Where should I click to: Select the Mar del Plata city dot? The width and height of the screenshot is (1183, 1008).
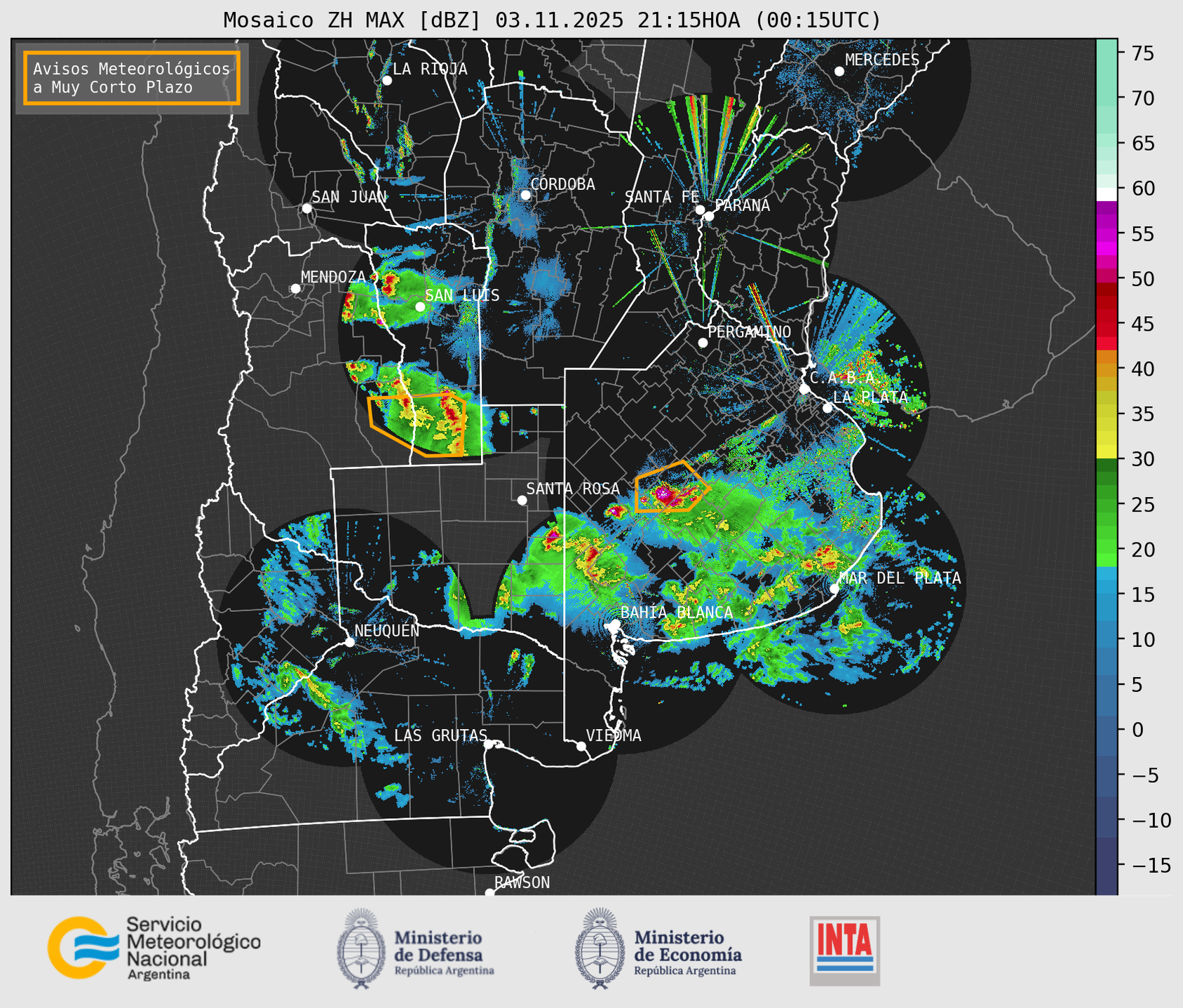click(x=834, y=588)
